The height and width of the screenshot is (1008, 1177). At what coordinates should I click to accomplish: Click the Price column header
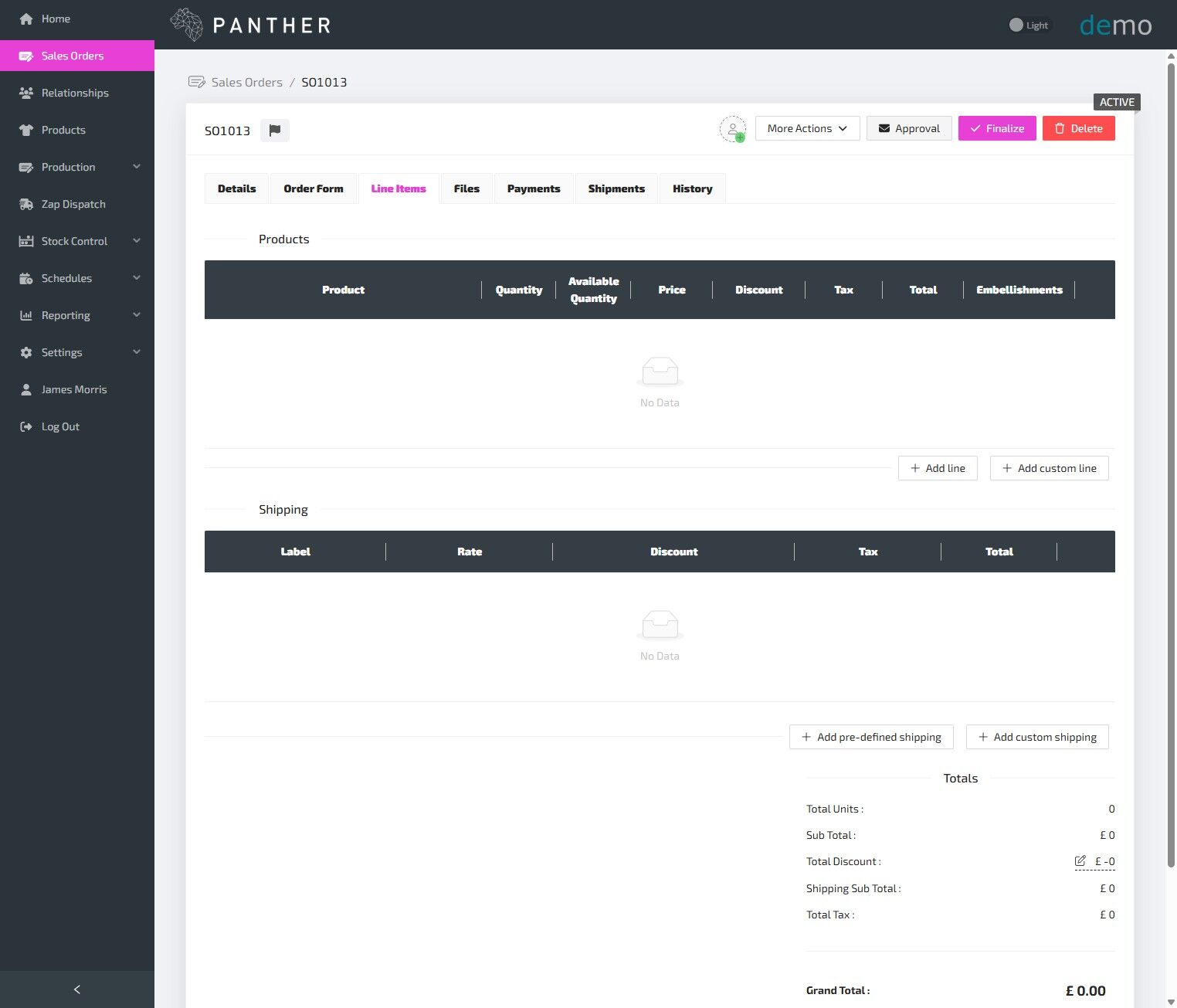click(672, 290)
